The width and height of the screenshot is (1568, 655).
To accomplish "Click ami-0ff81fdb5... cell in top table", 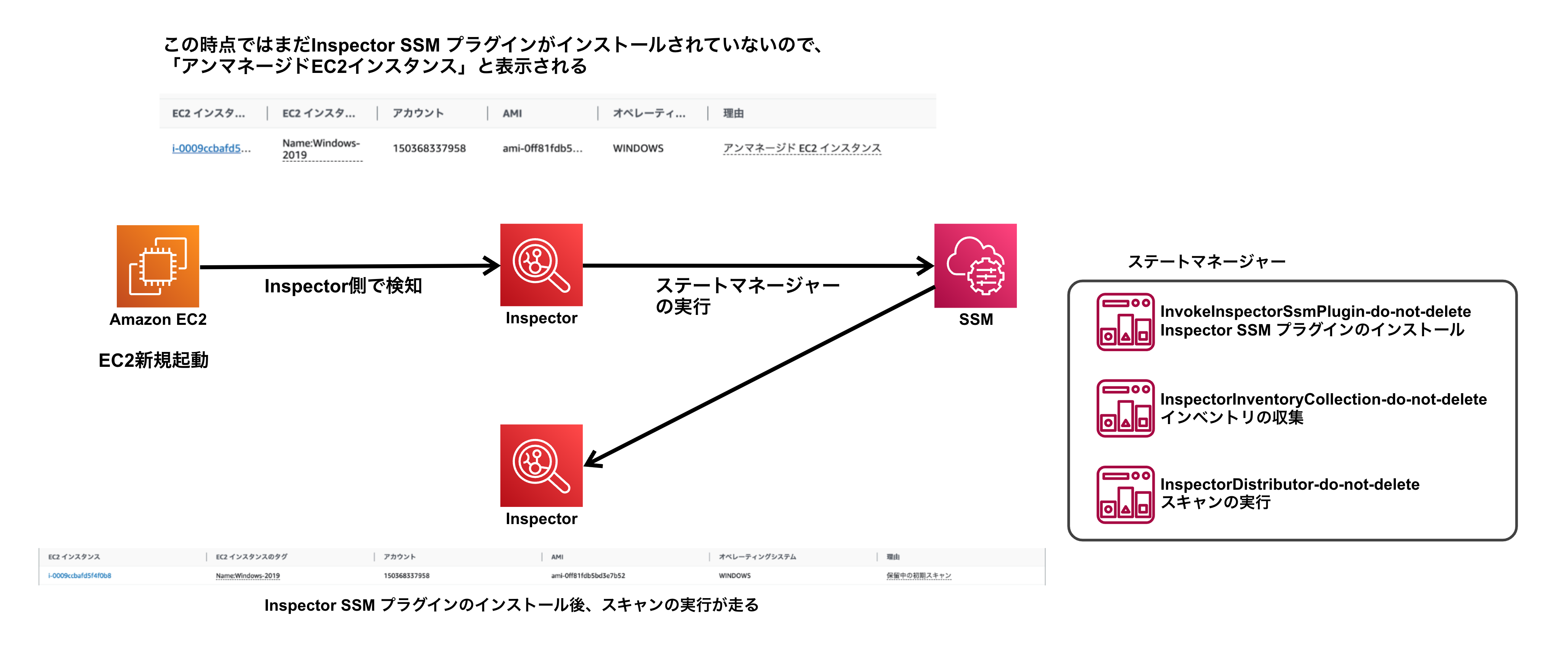I will coord(542,148).
